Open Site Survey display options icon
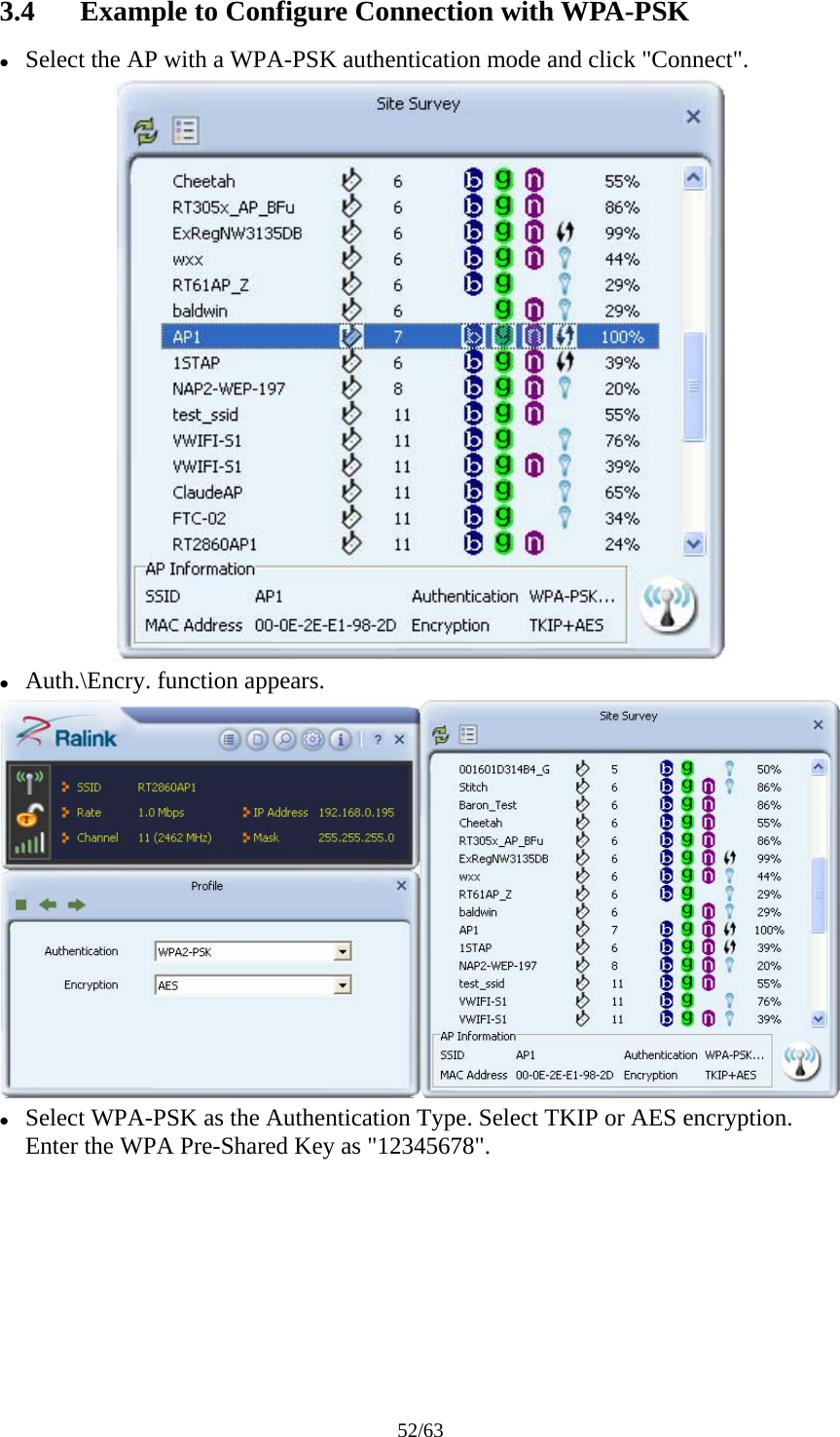Viewport: 840px width, 1437px height. [x=185, y=130]
